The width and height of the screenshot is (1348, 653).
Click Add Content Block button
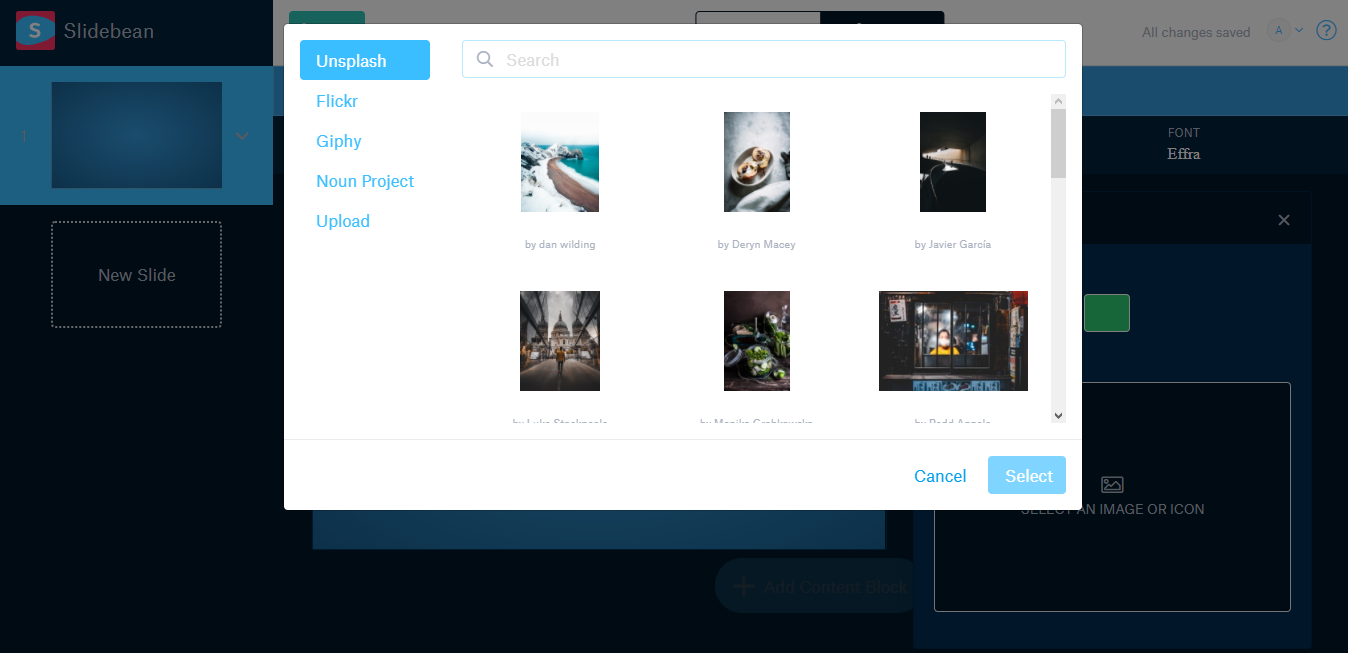[x=818, y=586]
